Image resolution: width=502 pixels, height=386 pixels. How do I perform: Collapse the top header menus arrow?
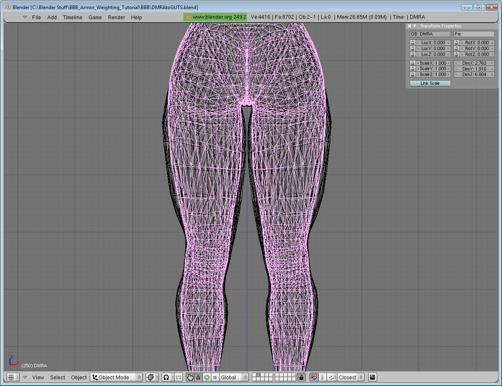point(25,17)
